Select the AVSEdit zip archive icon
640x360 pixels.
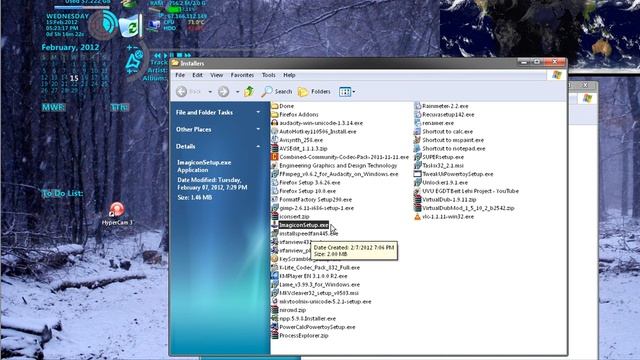(x=275, y=149)
